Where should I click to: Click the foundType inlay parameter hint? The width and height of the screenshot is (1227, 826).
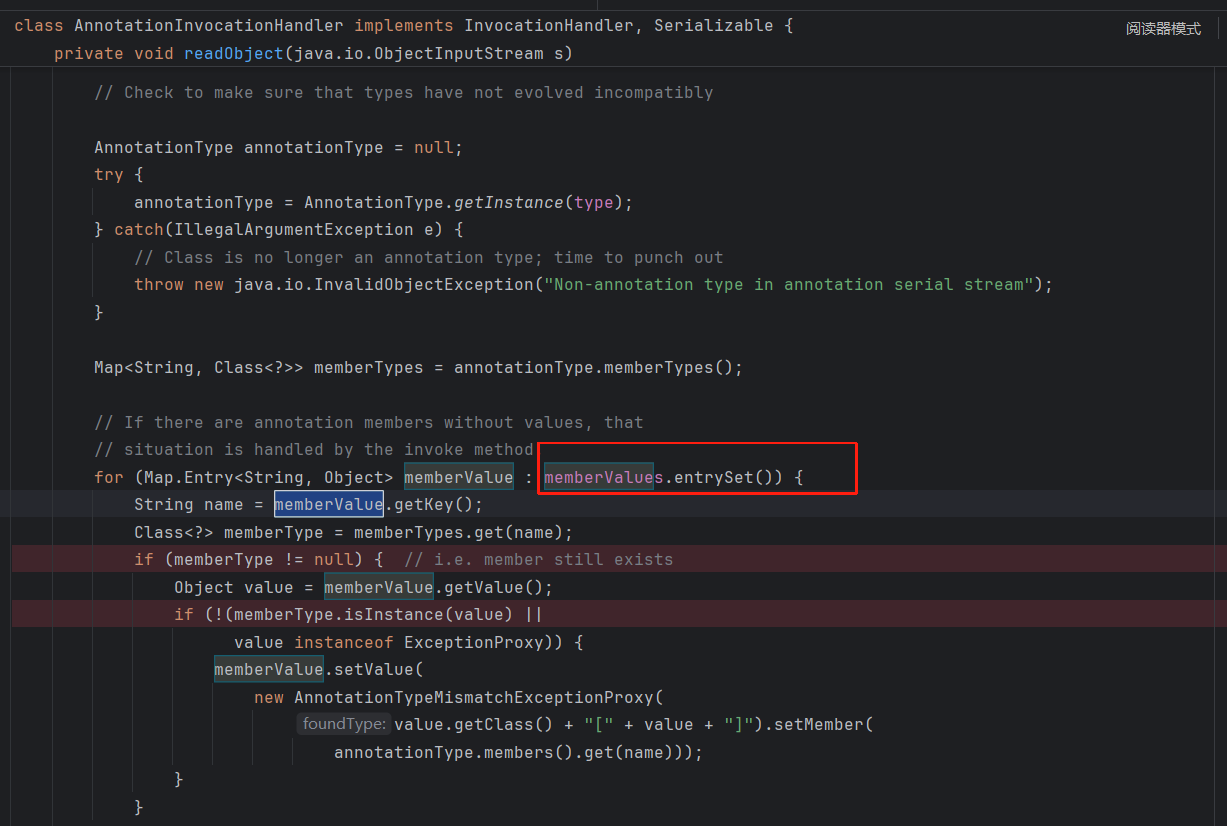[x=343, y=724]
